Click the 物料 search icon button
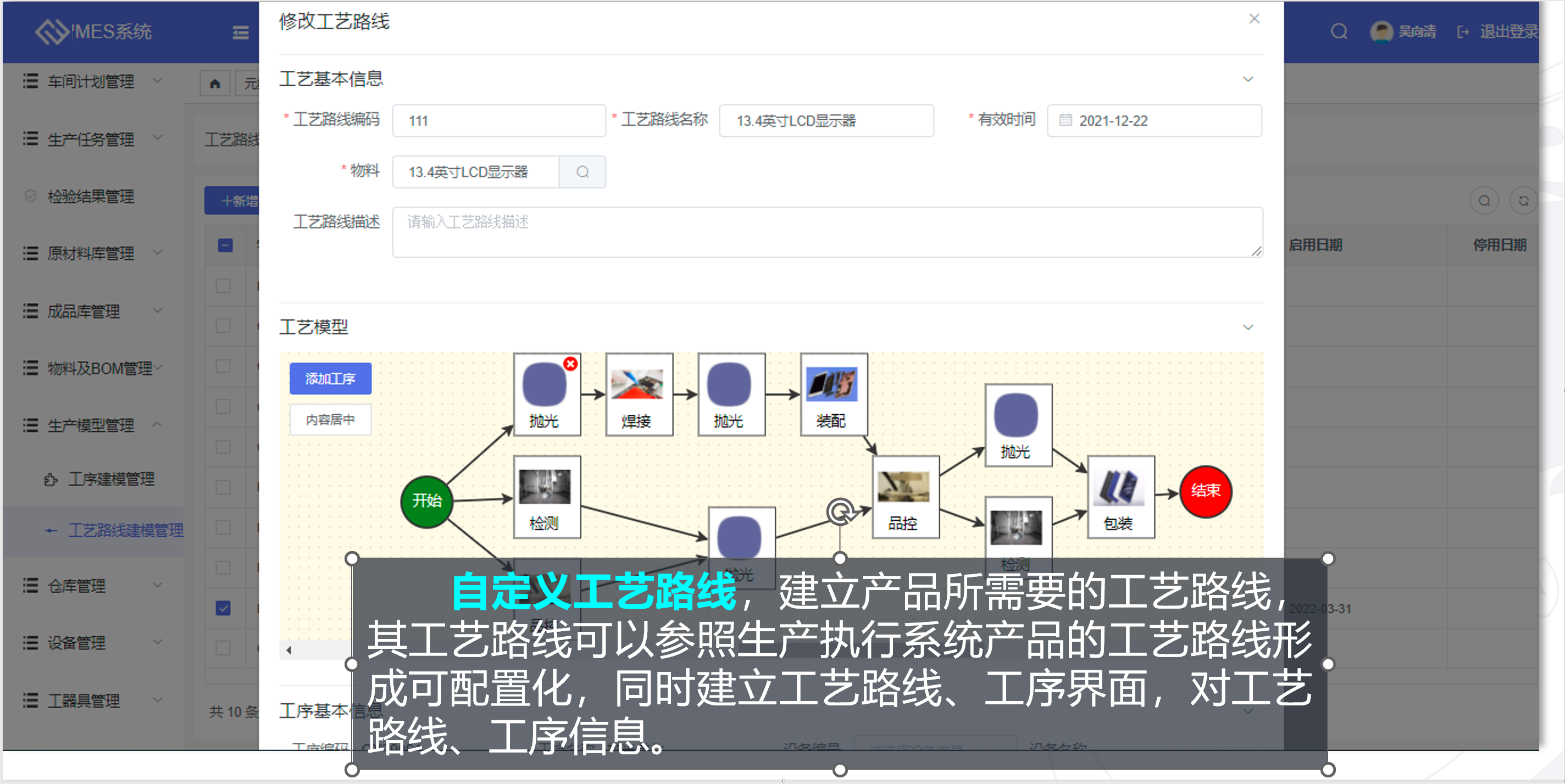Screen dimensions: 1565x784 [x=582, y=172]
